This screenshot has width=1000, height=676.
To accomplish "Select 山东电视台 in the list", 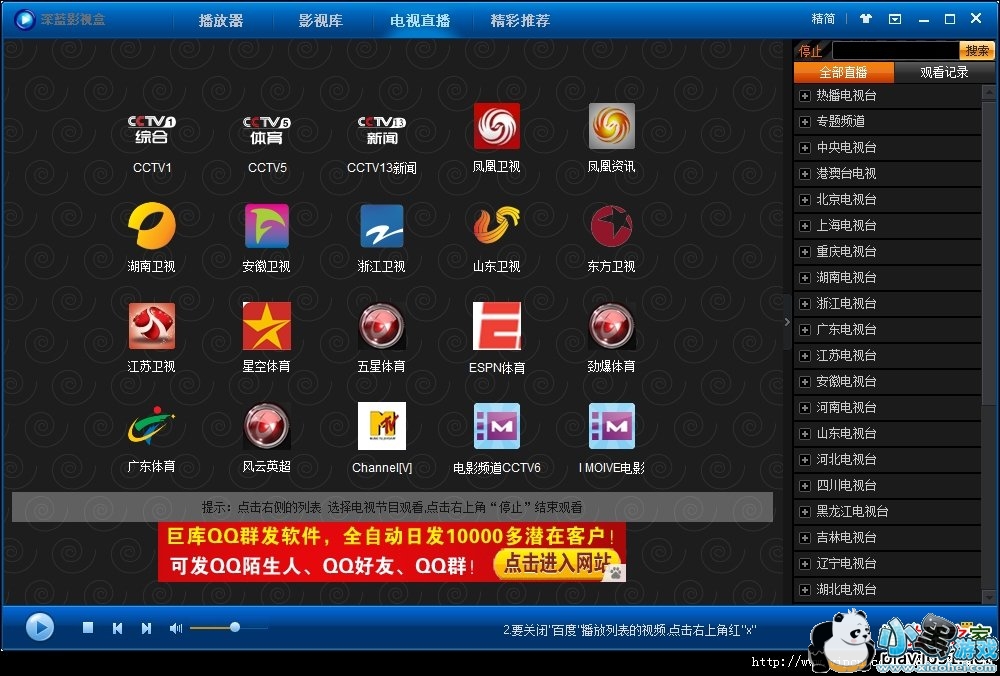I will tap(846, 434).
